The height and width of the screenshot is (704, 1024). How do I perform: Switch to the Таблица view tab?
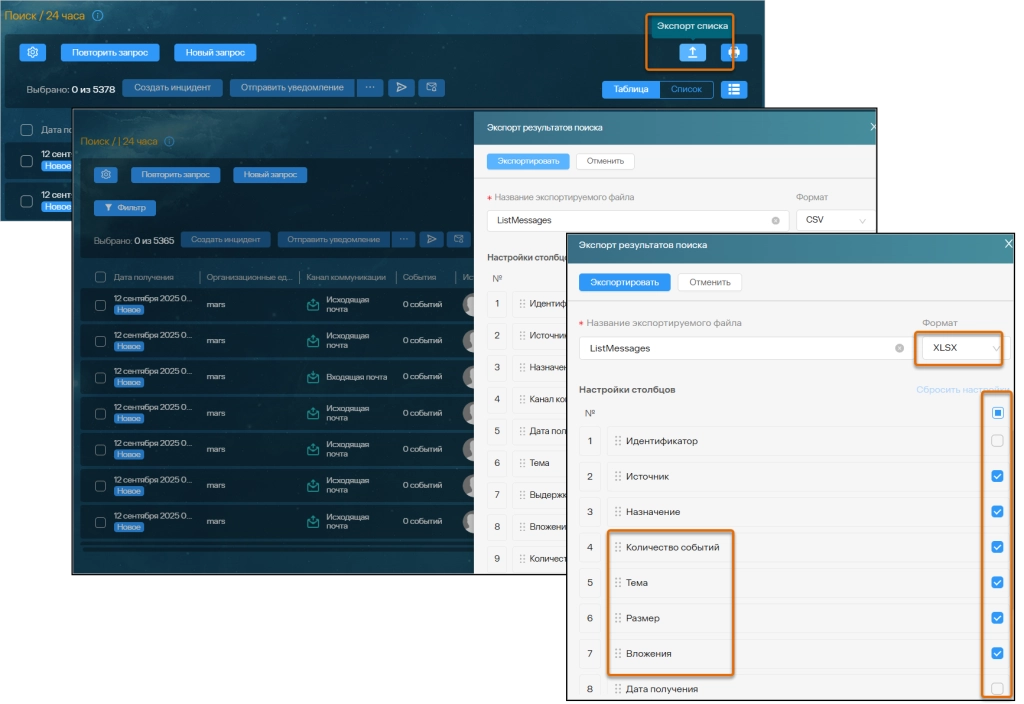coord(631,89)
